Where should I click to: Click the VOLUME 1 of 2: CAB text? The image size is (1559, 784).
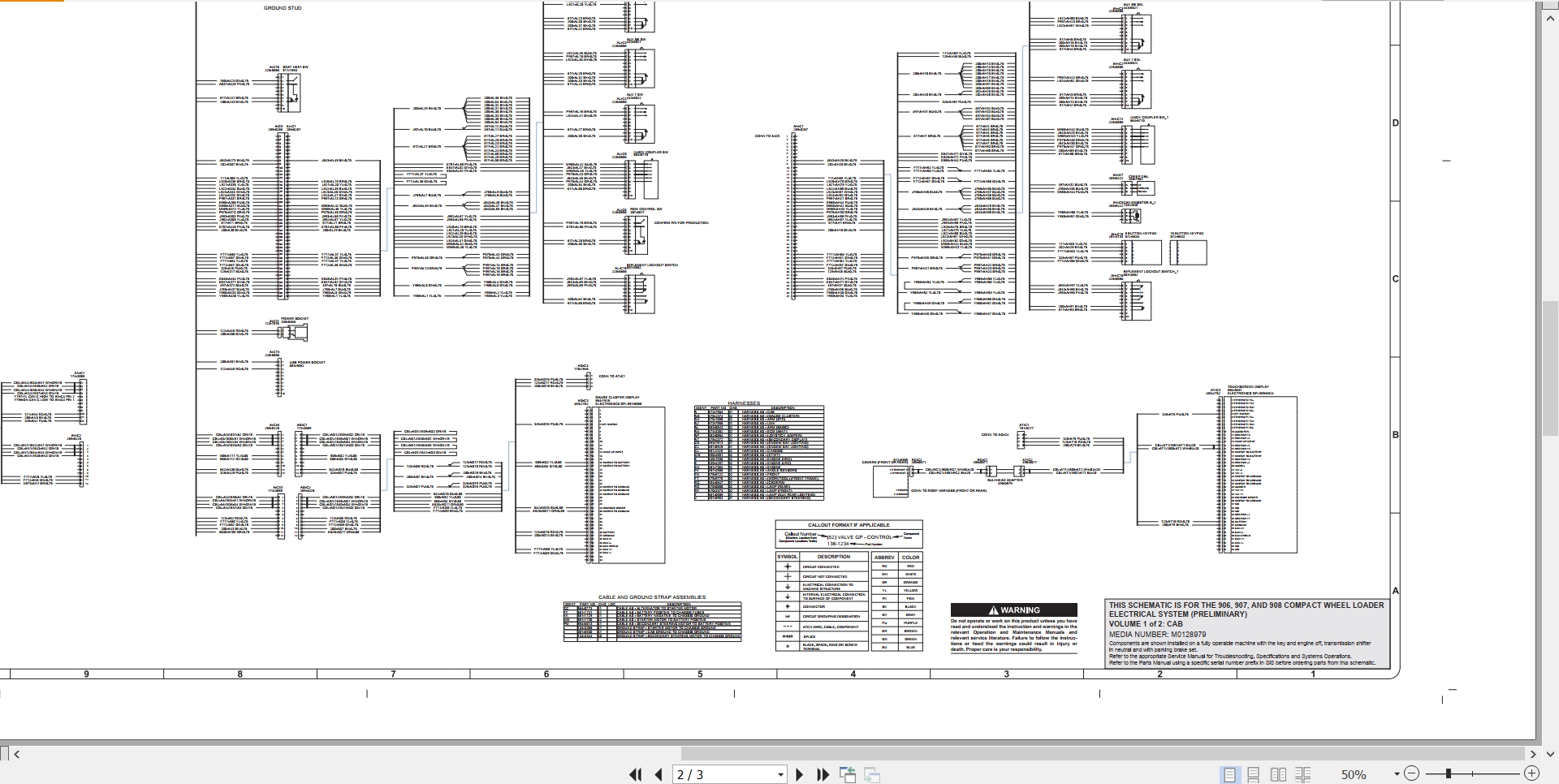[1146, 624]
